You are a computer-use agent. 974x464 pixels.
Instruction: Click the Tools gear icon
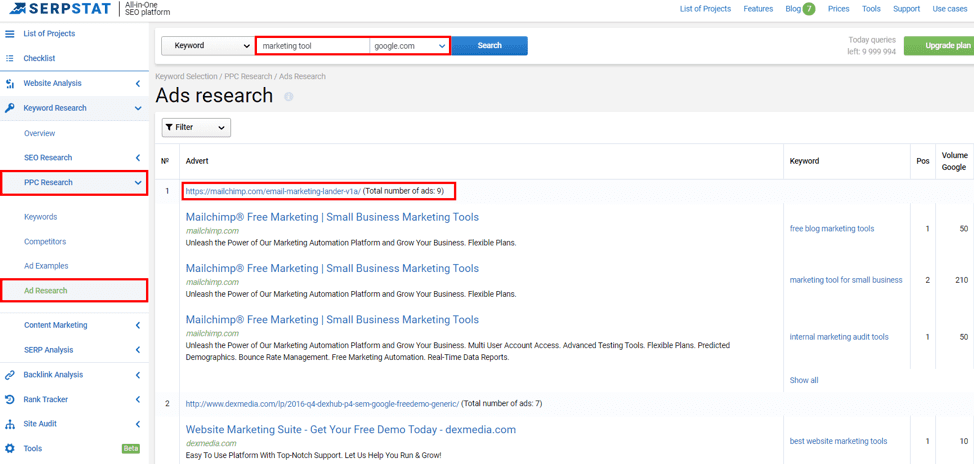point(10,449)
